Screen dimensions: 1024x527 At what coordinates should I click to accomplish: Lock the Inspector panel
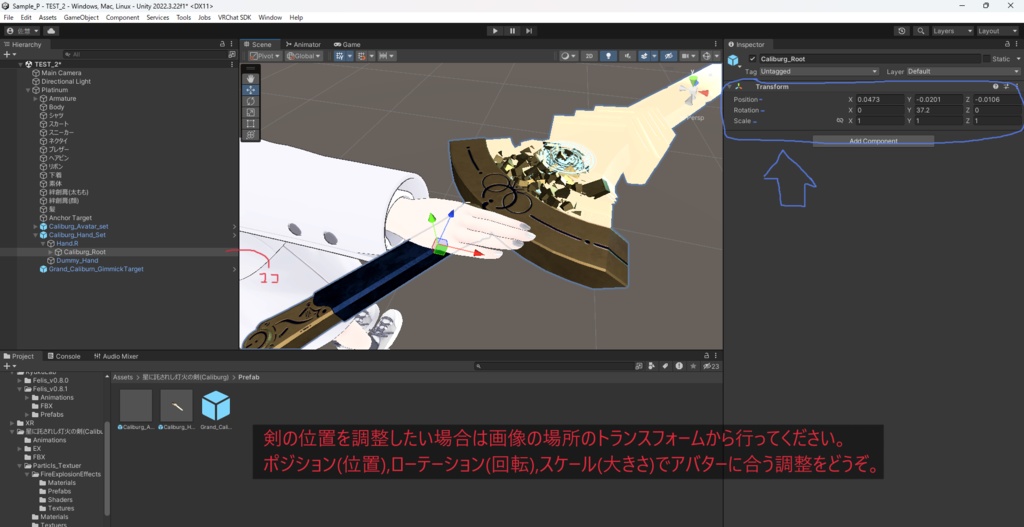click(x=1006, y=44)
